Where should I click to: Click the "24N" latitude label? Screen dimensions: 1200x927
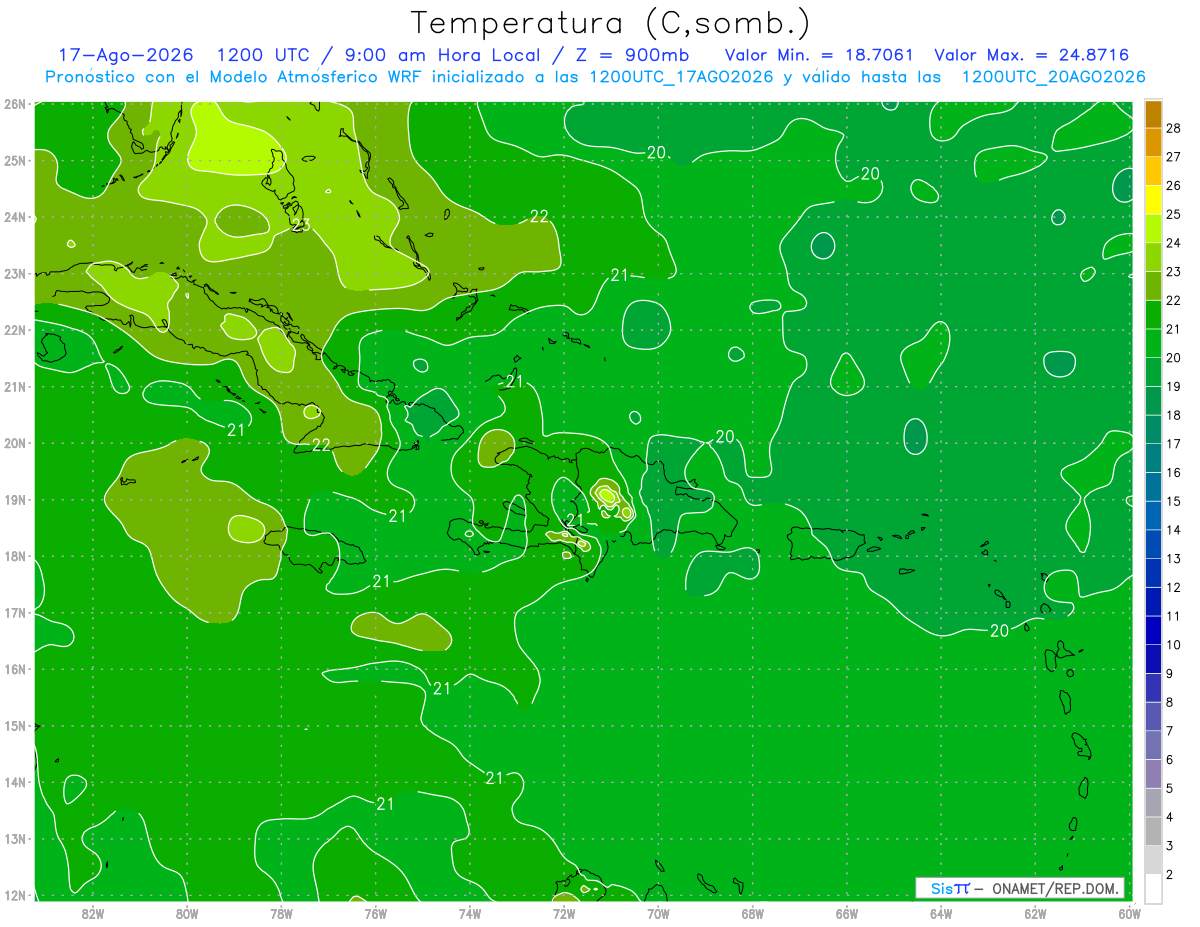(14, 217)
